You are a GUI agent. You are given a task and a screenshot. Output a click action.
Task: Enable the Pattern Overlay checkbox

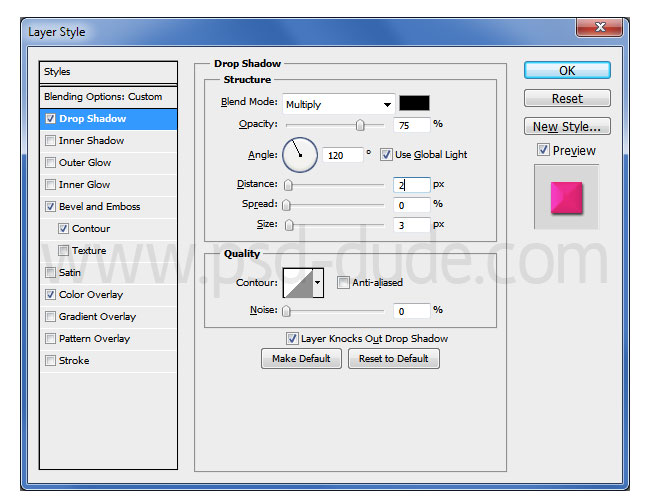click(x=50, y=339)
